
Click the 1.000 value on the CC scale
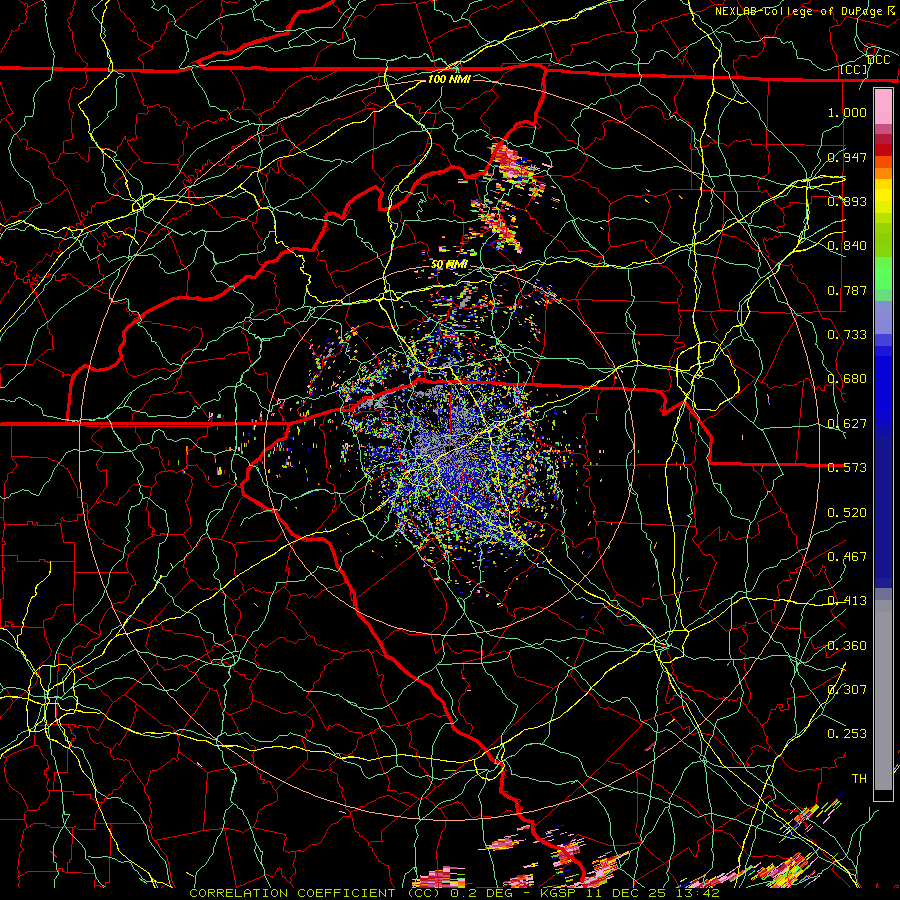point(847,113)
